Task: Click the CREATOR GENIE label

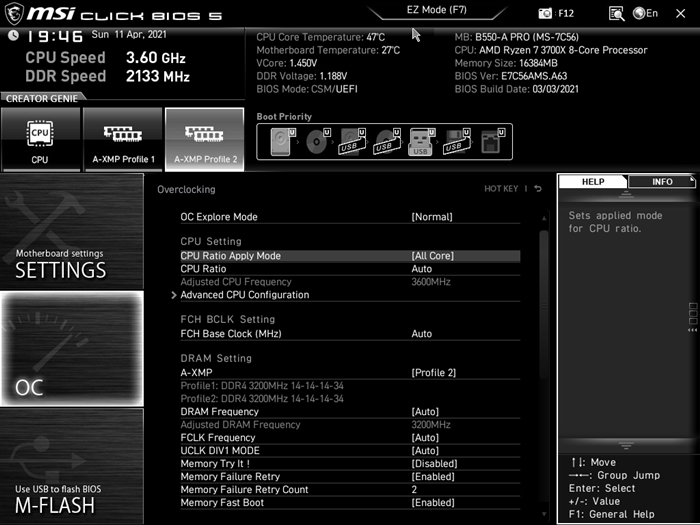Action: coord(42,99)
